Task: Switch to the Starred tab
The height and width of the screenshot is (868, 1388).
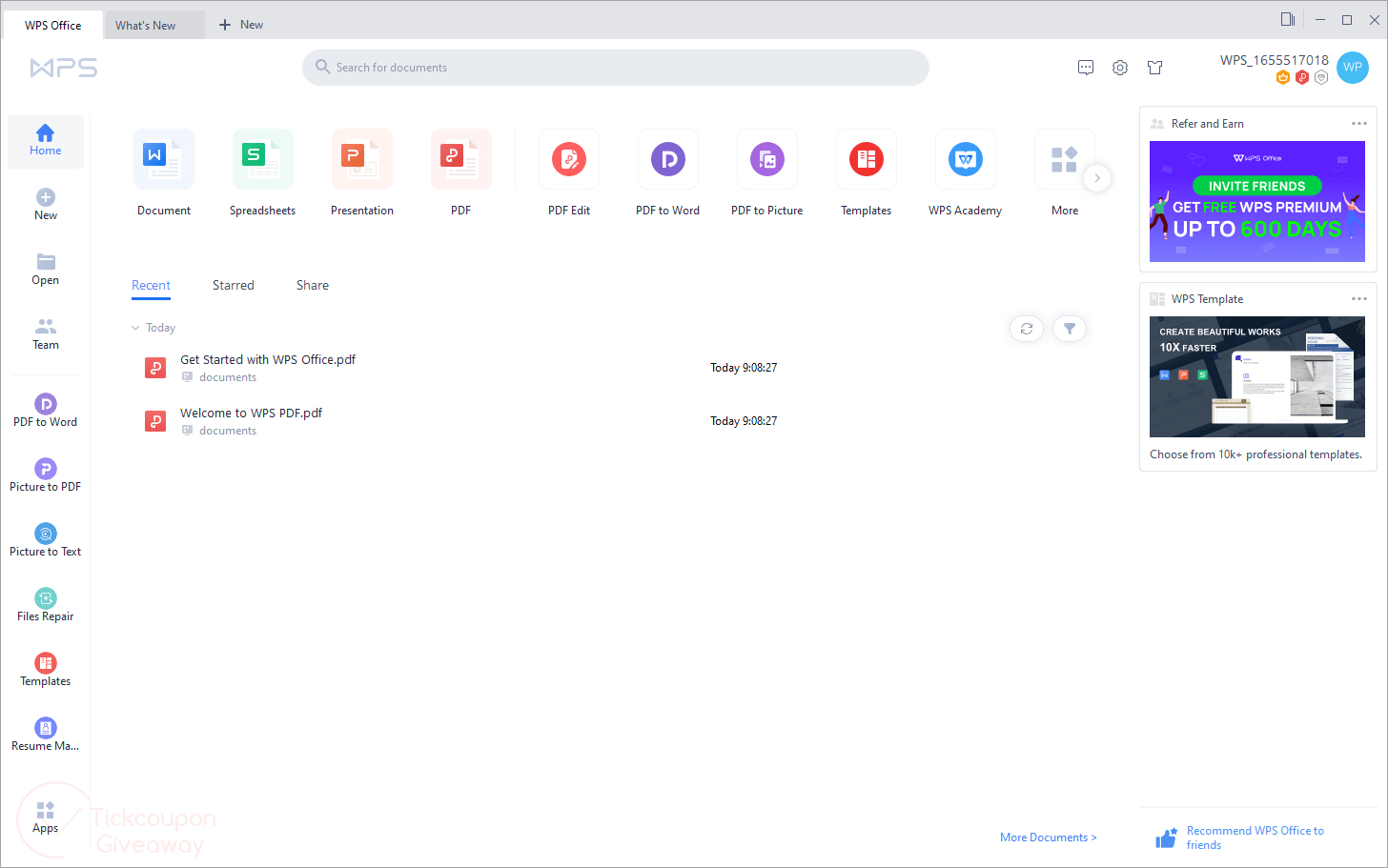Action: (x=234, y=286)
